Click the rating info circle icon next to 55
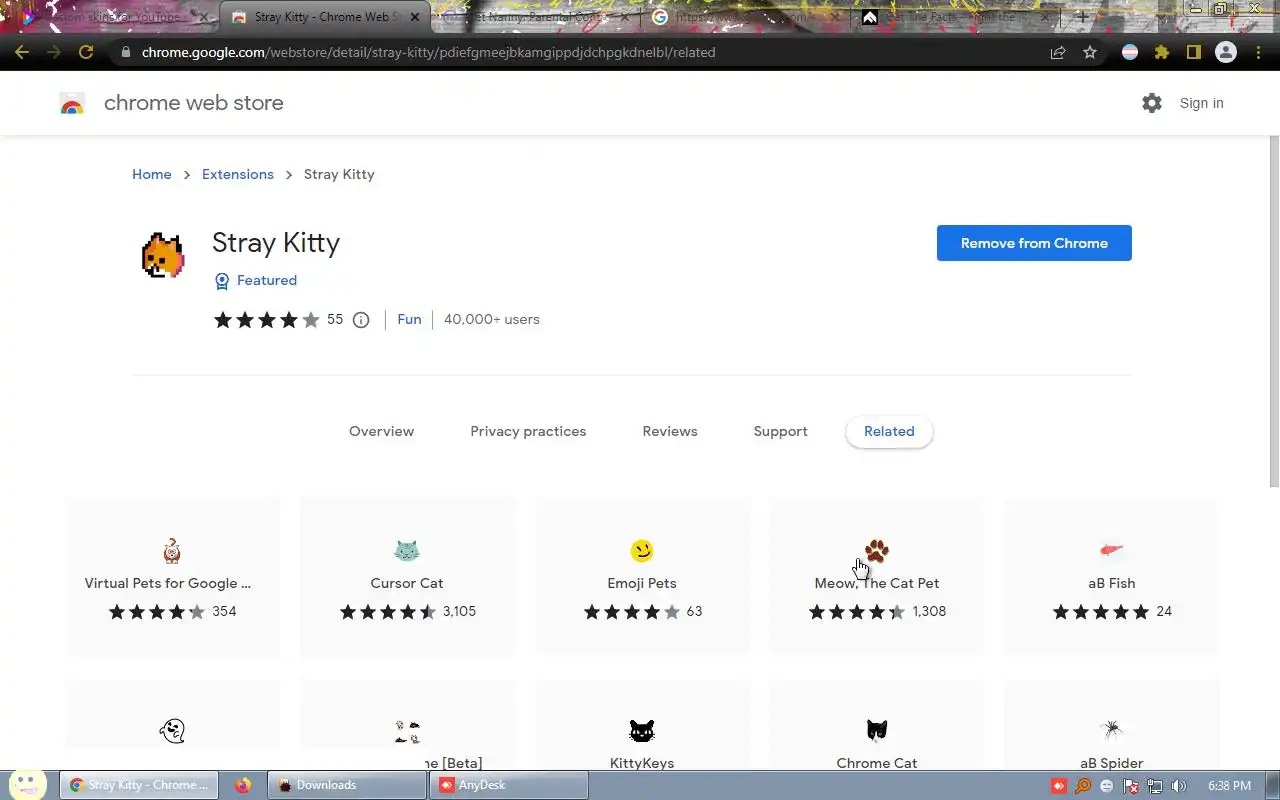The width and height of the screenshot is (1280, 800). pos(361,320)
